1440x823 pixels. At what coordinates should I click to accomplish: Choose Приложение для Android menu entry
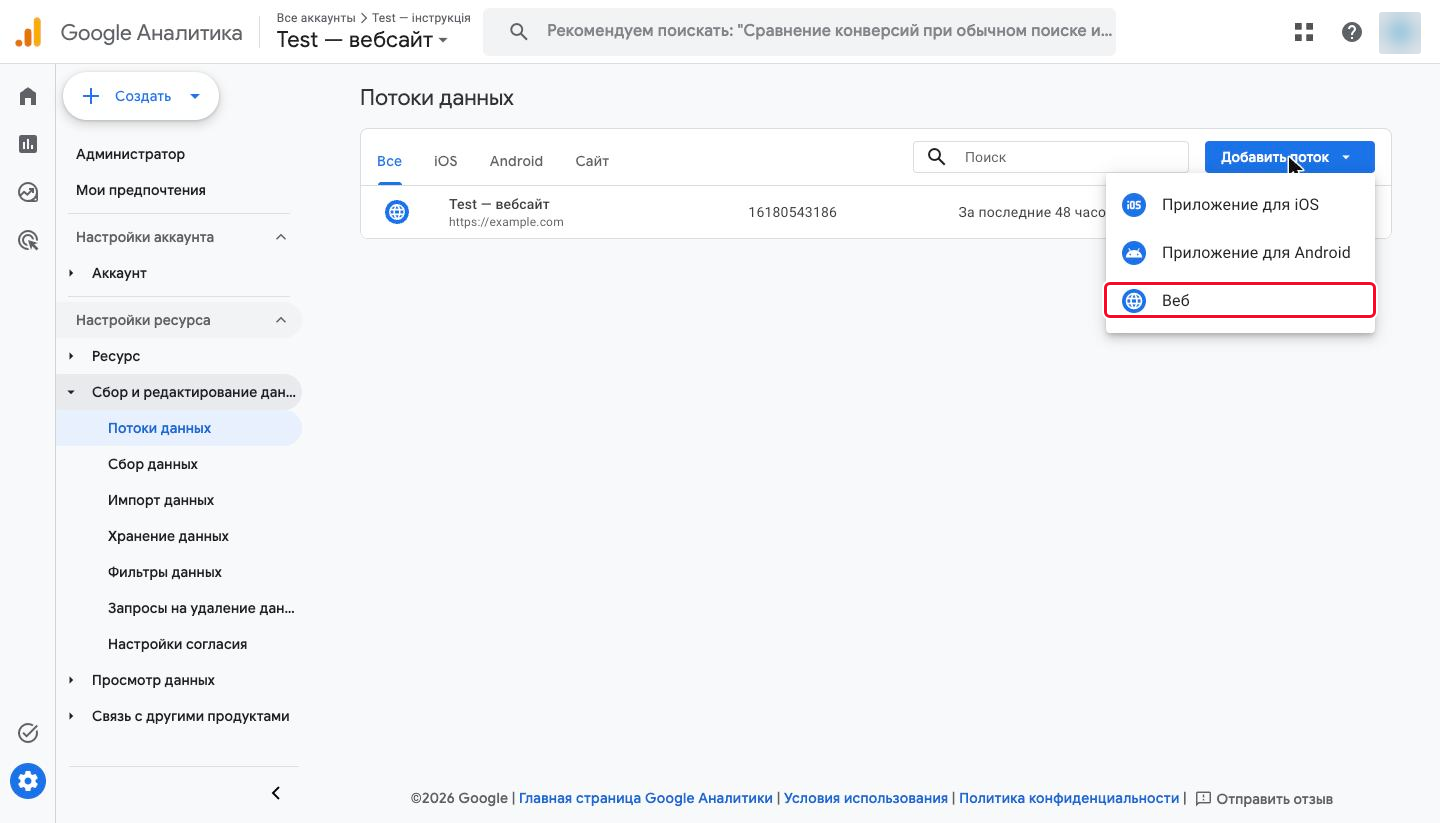tap(1240, 253)
